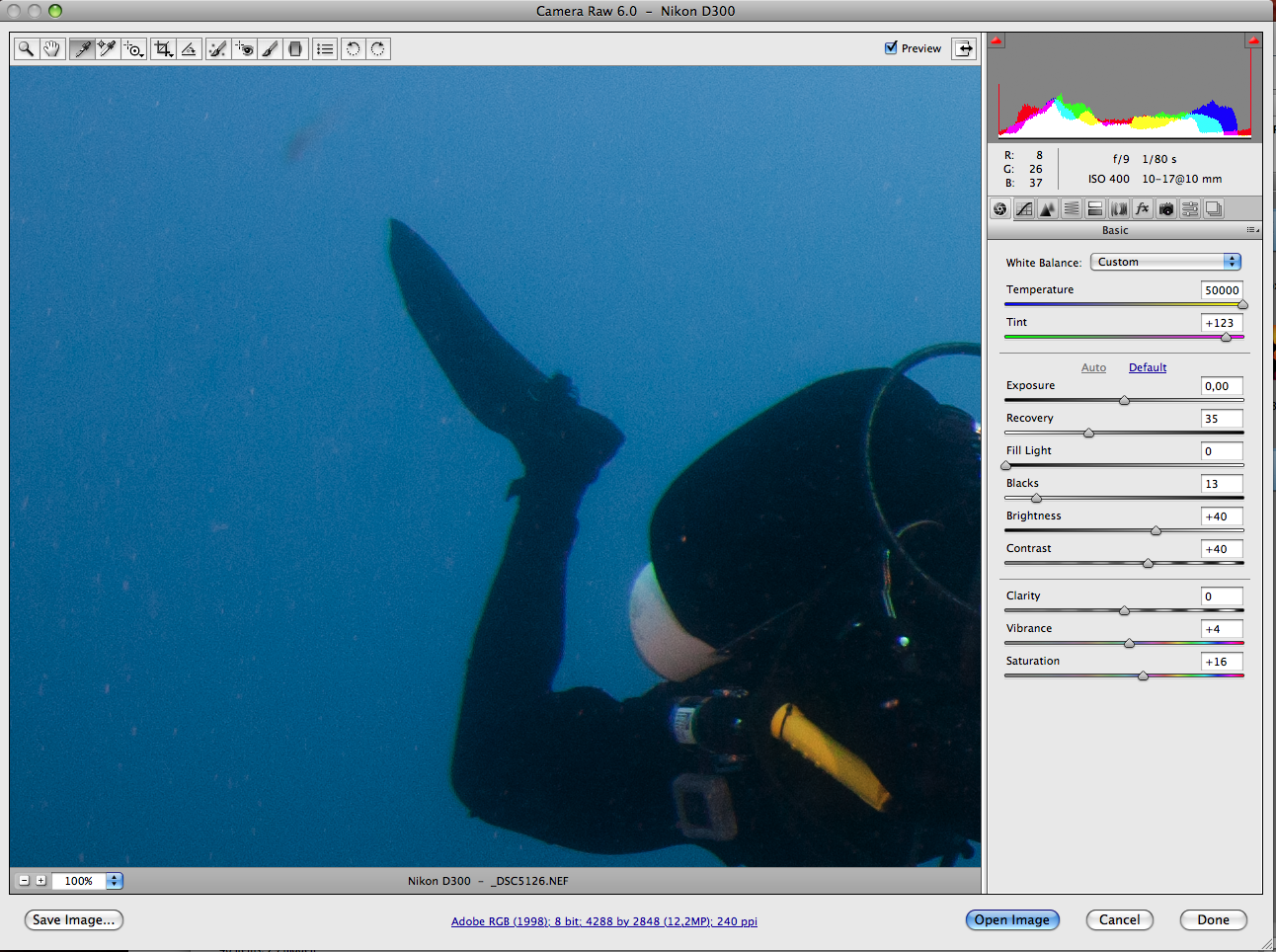Activate the Red Eye Removal tool

(x=244, y=48)
